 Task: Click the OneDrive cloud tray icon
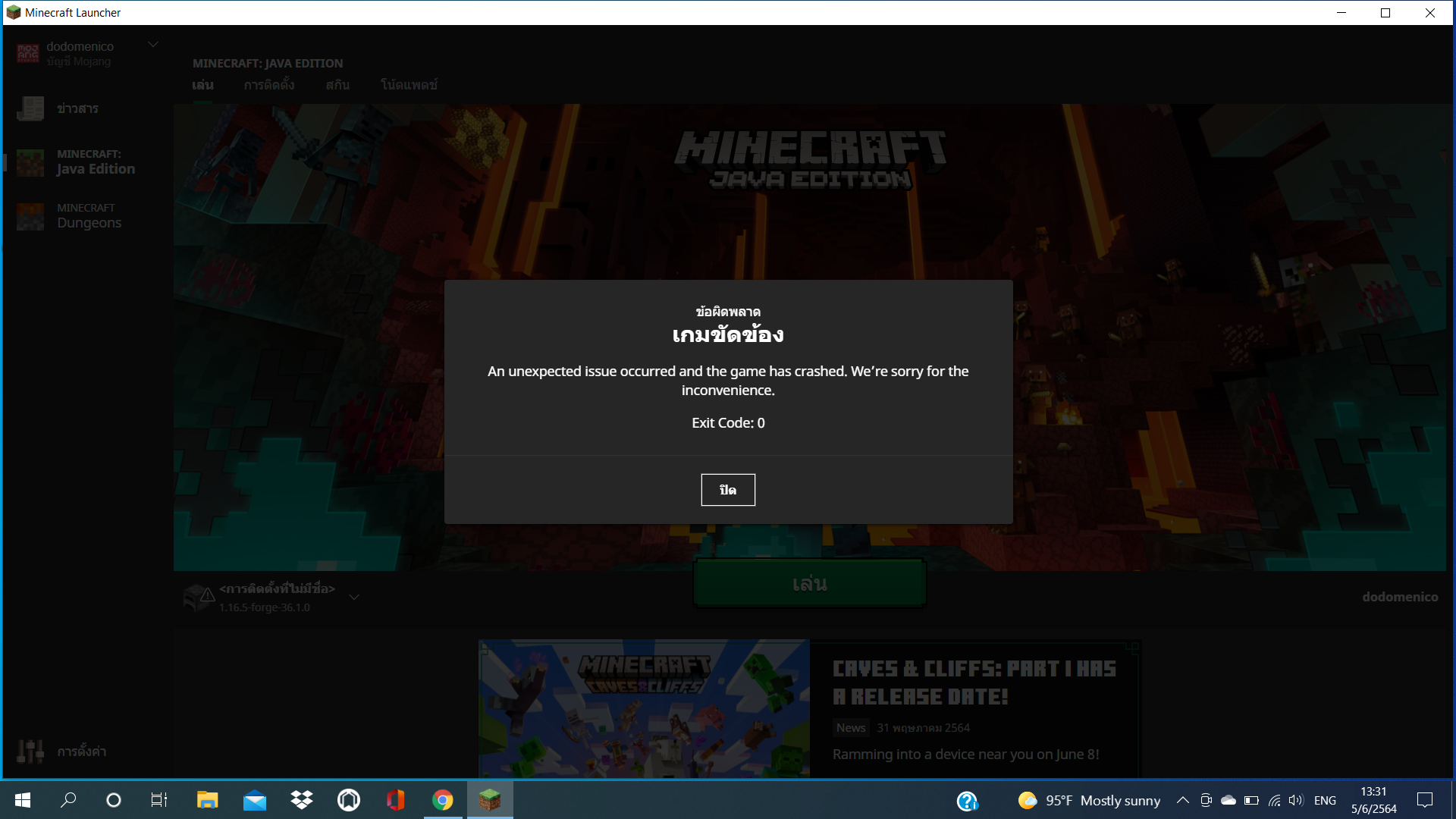click(1228, 800)
